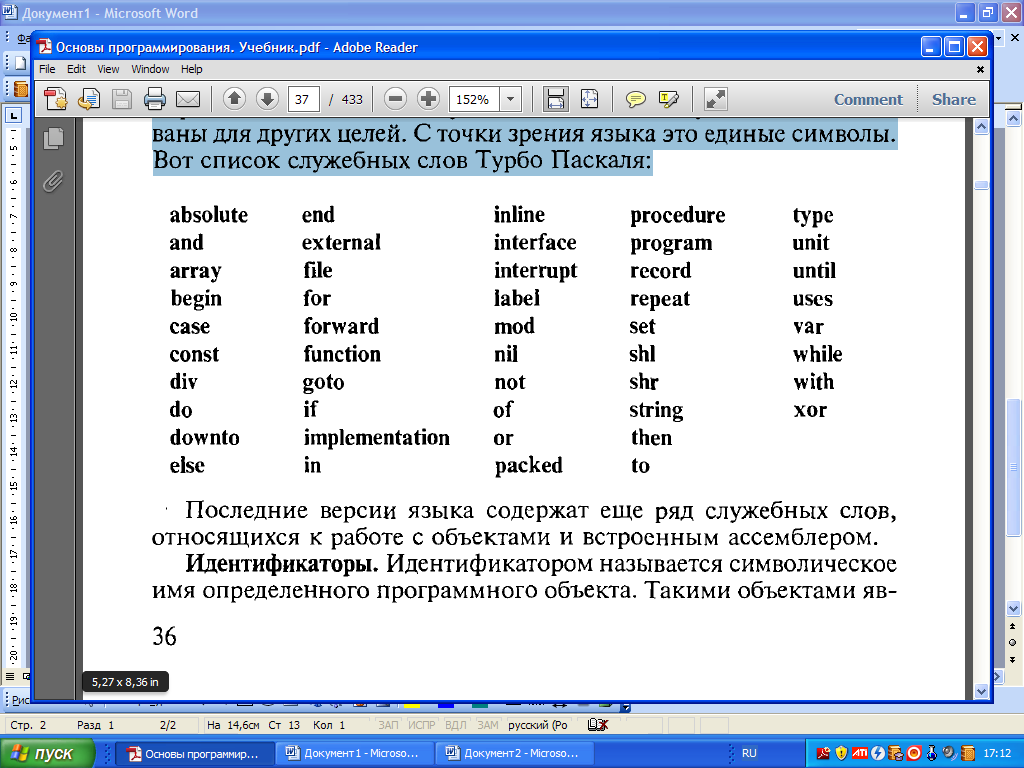Click the convert/export file toolbar icon
The image size is (1024, 768).
(89, 99)
